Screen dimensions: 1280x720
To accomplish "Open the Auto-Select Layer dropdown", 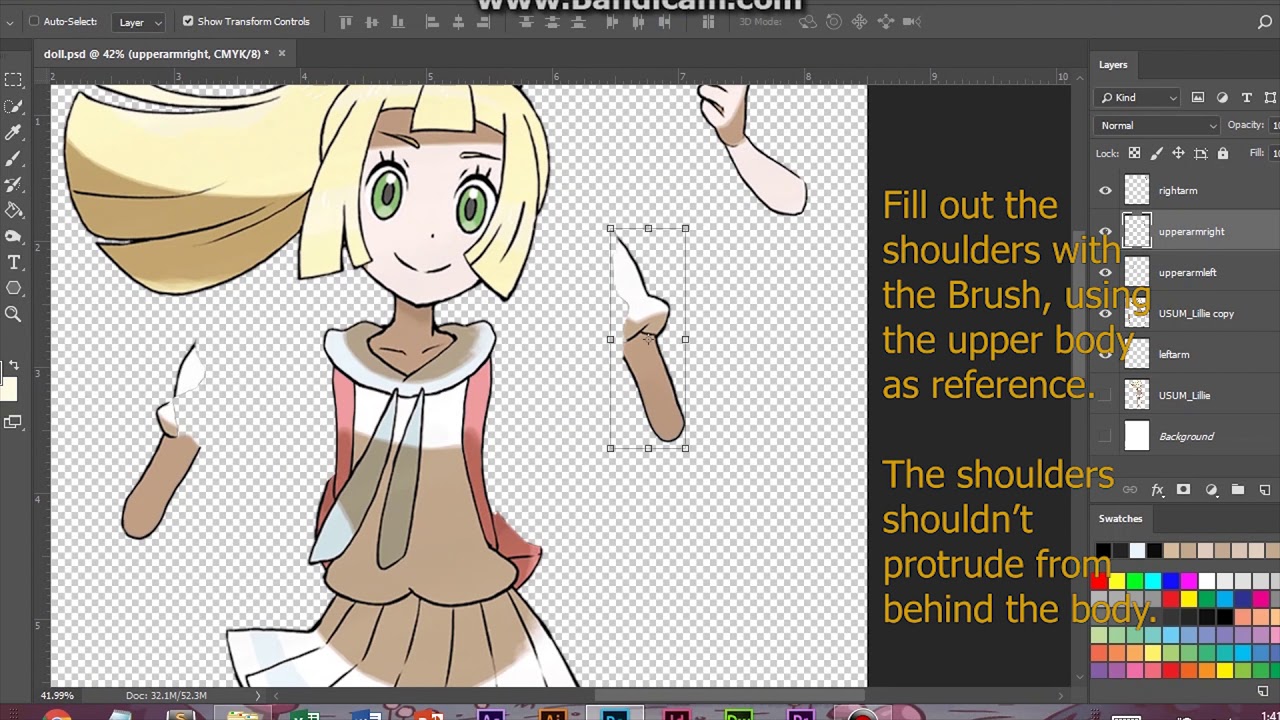I will click(139, 22).
